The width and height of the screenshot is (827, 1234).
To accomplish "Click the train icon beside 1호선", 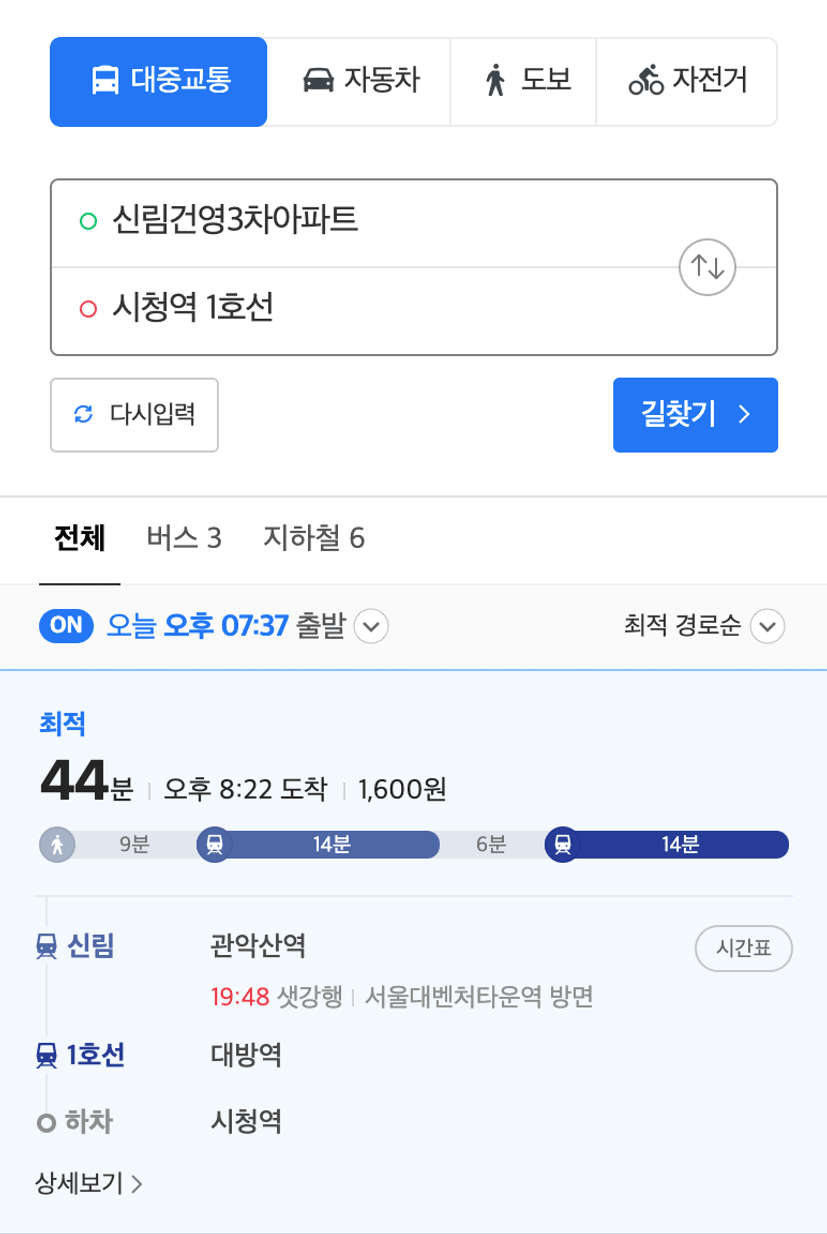I will point(46,1055).
